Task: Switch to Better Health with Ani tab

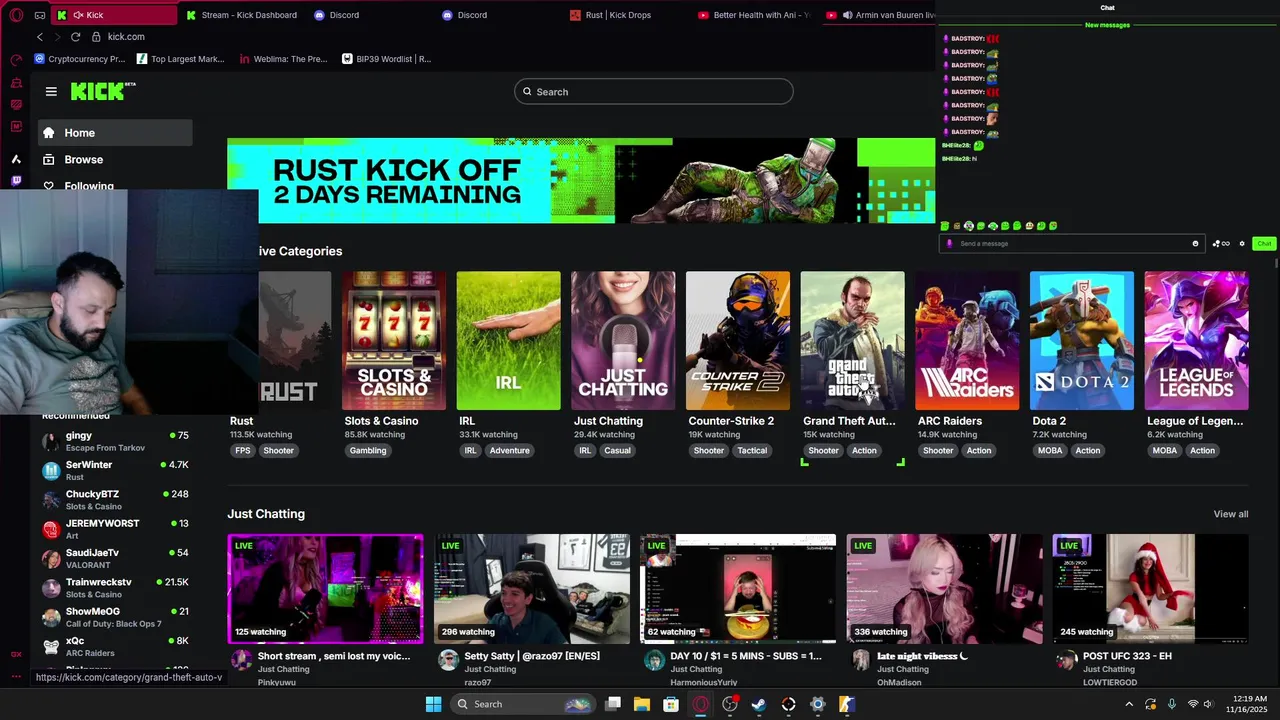Action: point(754,15)
